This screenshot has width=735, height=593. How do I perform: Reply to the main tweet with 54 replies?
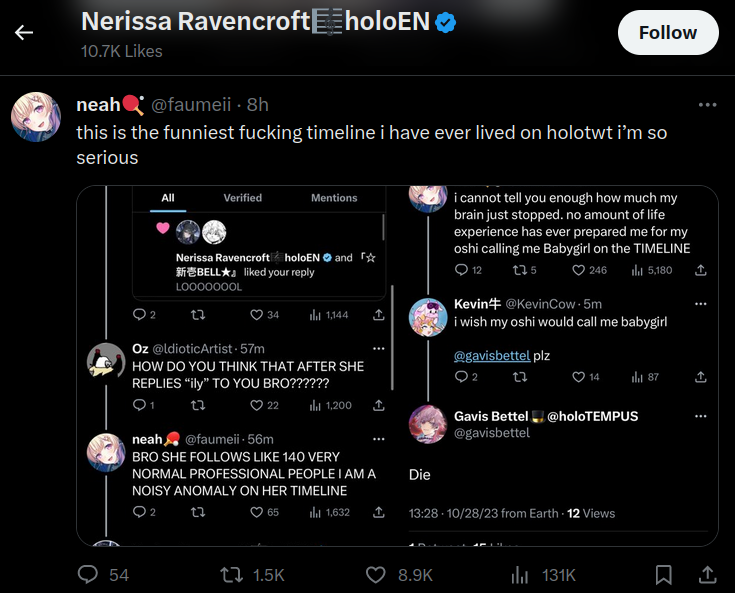(x=89, y=574)
